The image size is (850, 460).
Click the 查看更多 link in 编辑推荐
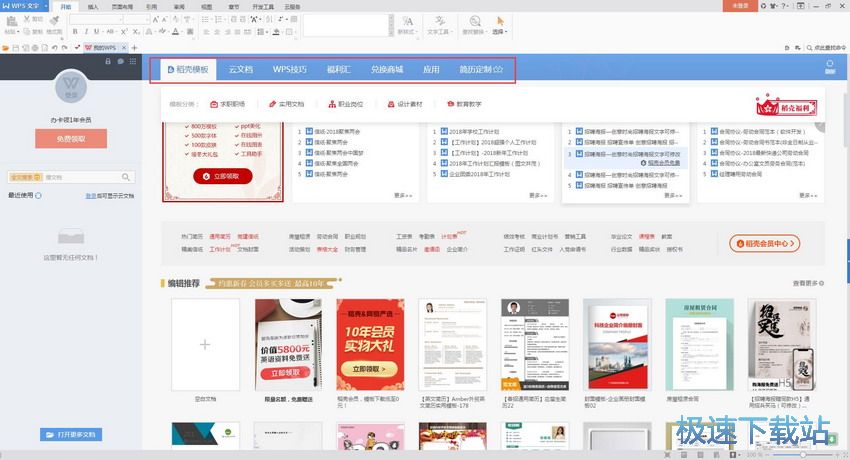808,283
